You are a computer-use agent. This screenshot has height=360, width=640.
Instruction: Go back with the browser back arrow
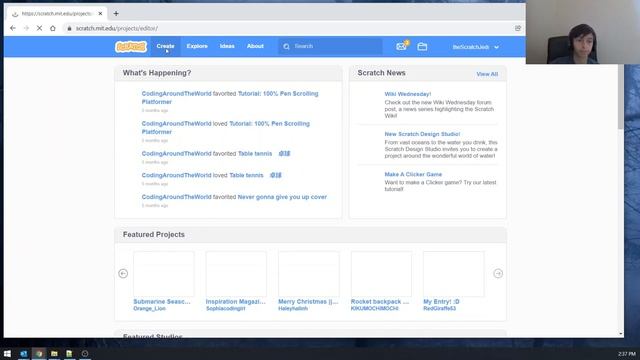tap(13, 28)
